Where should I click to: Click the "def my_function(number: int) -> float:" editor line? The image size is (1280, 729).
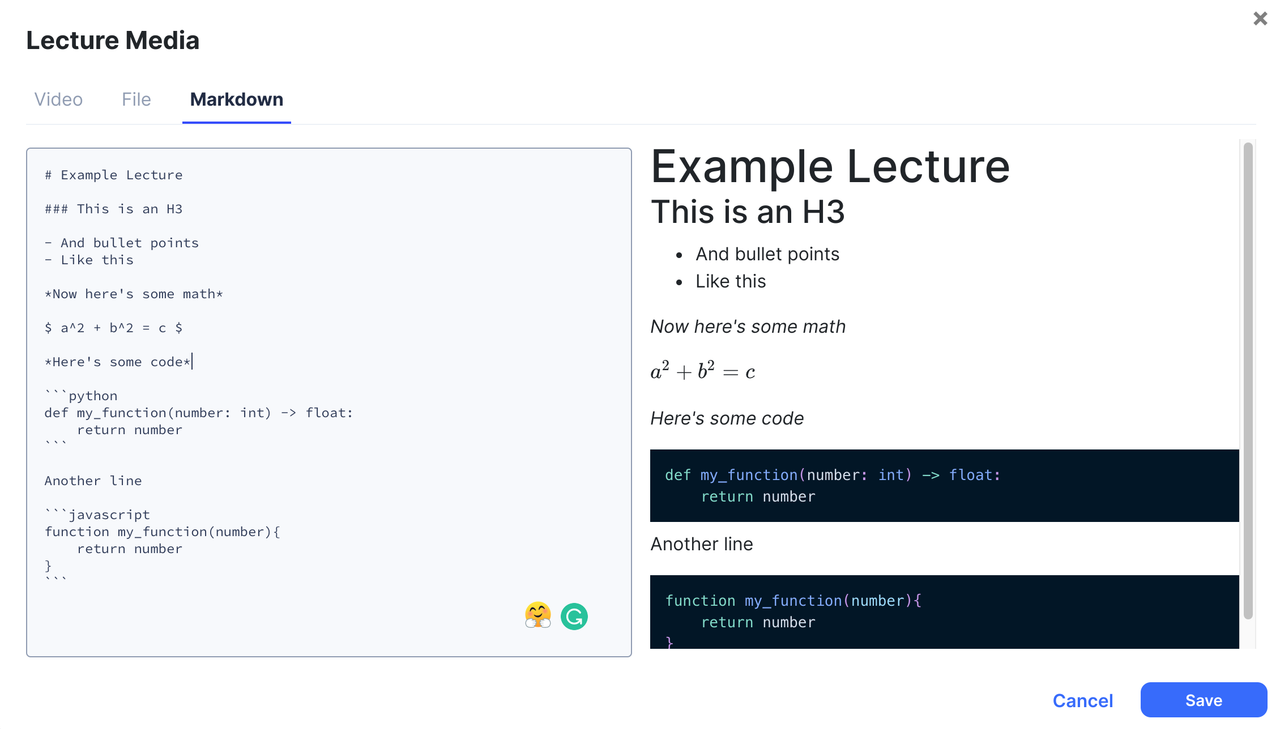click(199, 413)
